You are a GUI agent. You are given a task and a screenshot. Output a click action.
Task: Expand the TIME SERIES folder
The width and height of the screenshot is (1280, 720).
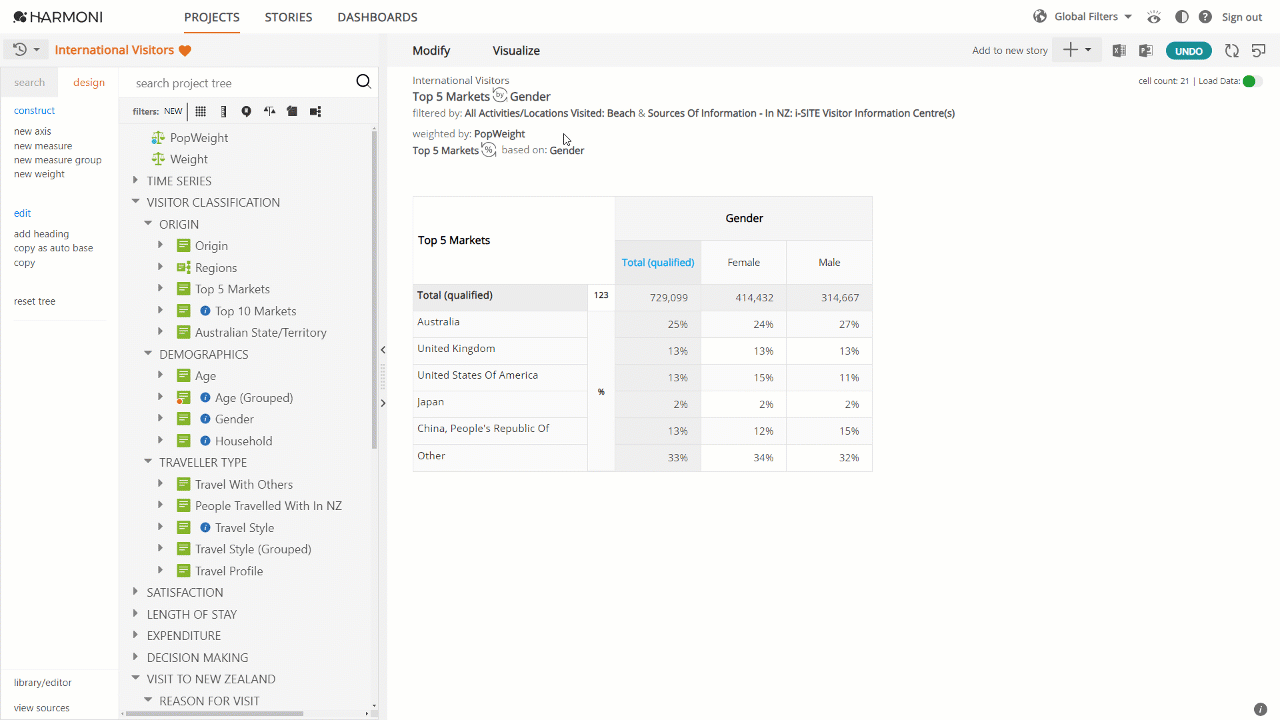click(x=136, y=181)
